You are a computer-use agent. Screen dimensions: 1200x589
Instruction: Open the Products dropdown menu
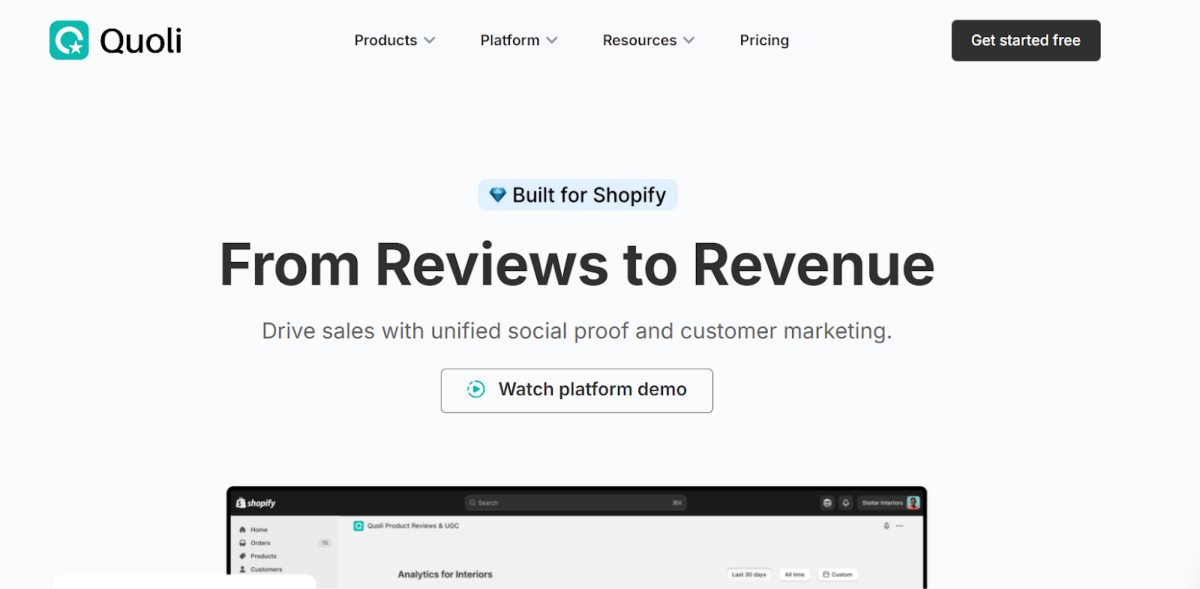coord(395,40)
